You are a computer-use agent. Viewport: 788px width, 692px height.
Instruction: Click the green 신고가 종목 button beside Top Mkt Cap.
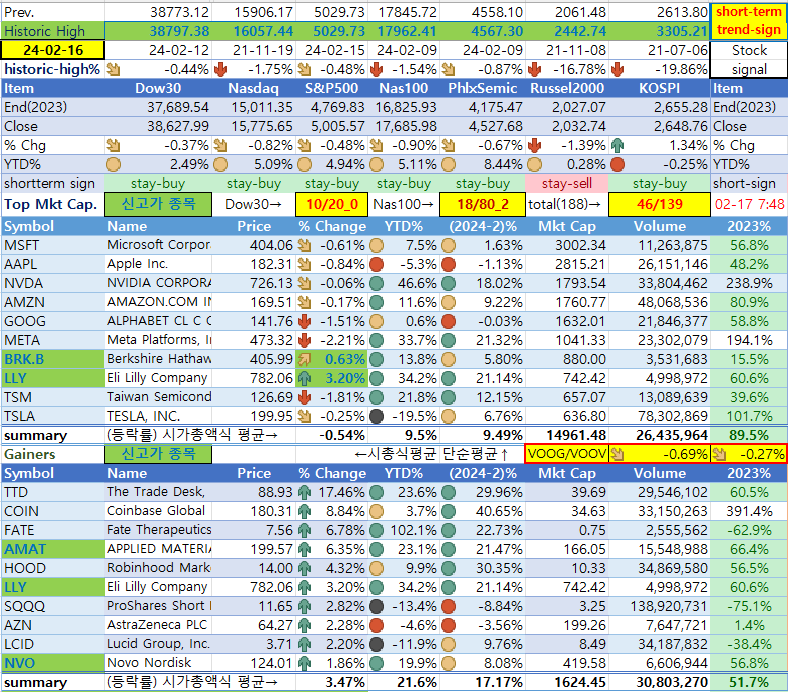click(158, 205)
